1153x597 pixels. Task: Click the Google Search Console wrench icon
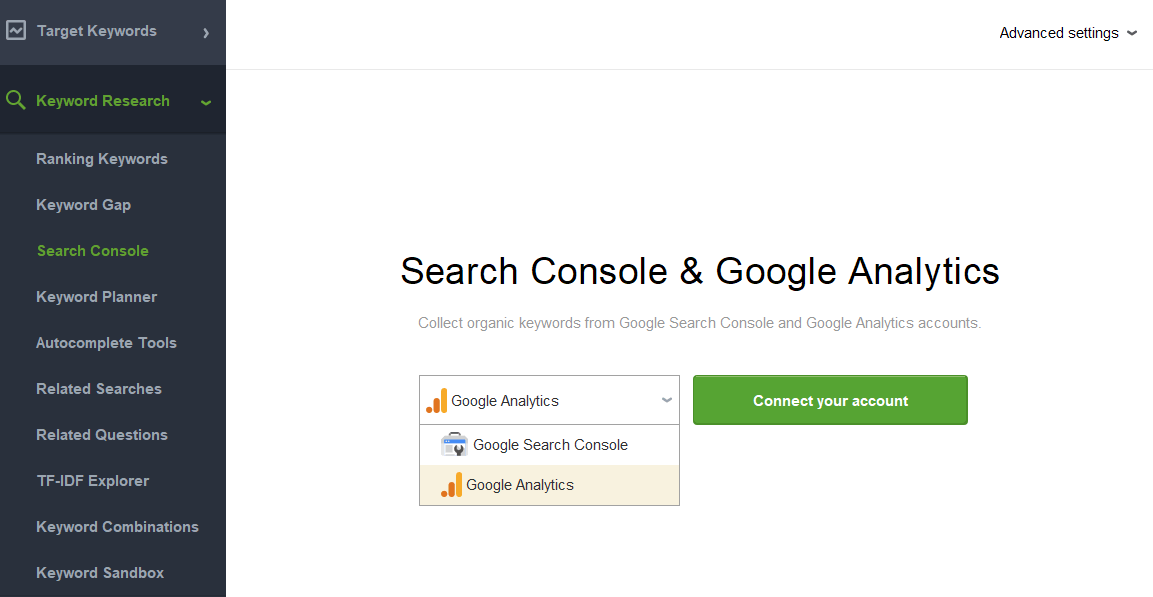[454, 445]
